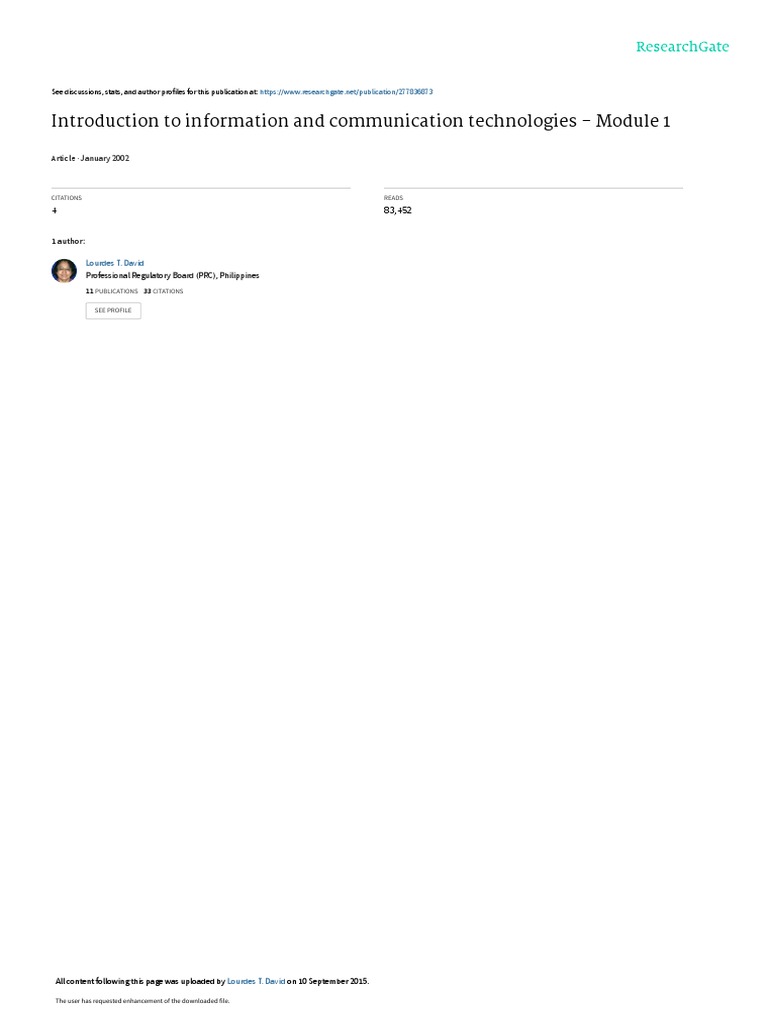Click the SEE PROFILE button
768x1024 pixels.
point(114,311)
